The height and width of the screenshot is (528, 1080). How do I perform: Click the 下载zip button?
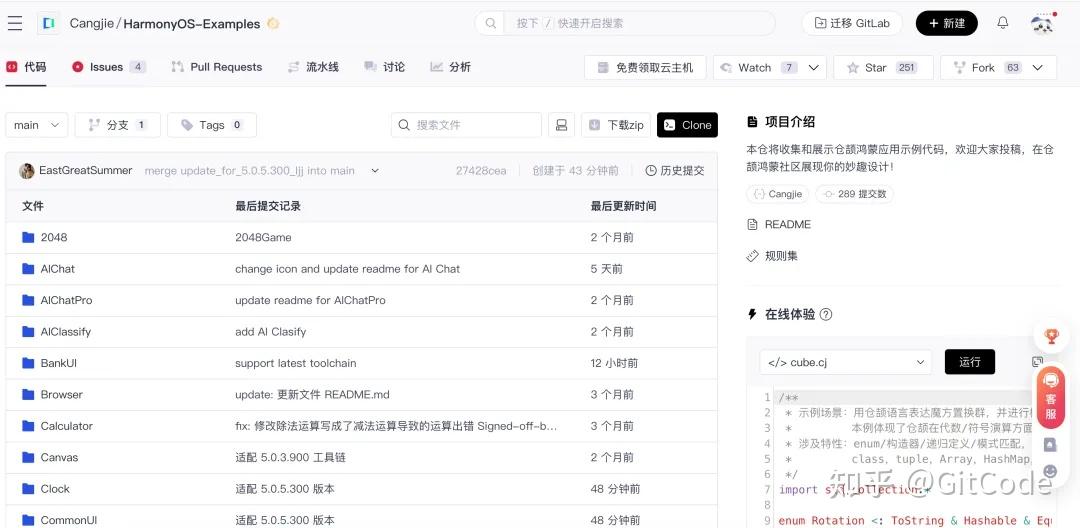click(616, 125)
